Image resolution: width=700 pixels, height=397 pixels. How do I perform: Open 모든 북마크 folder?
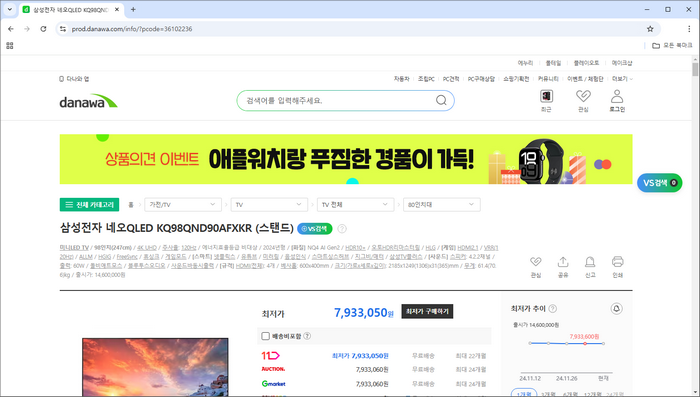pyautogui.click(x=672, y=46)
